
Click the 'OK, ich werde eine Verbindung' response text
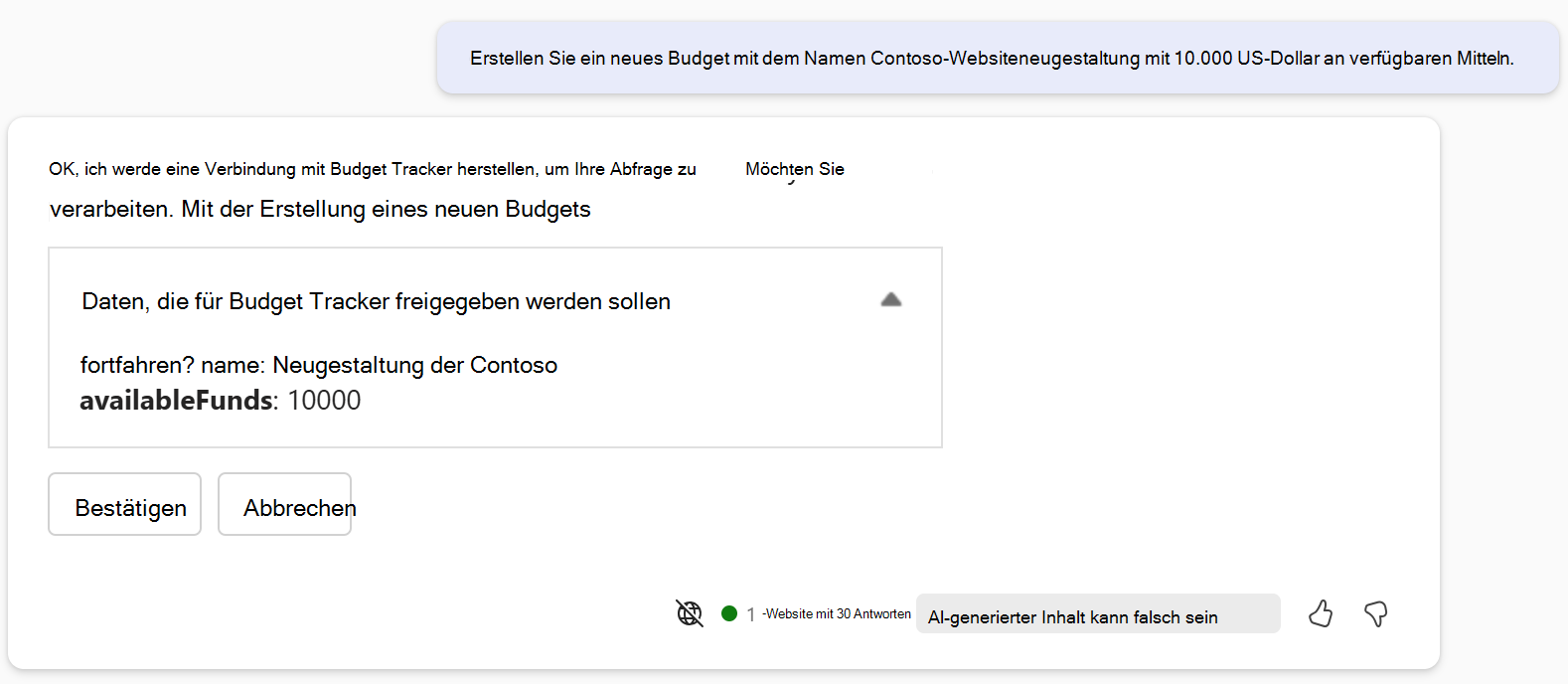click(373, 169)
